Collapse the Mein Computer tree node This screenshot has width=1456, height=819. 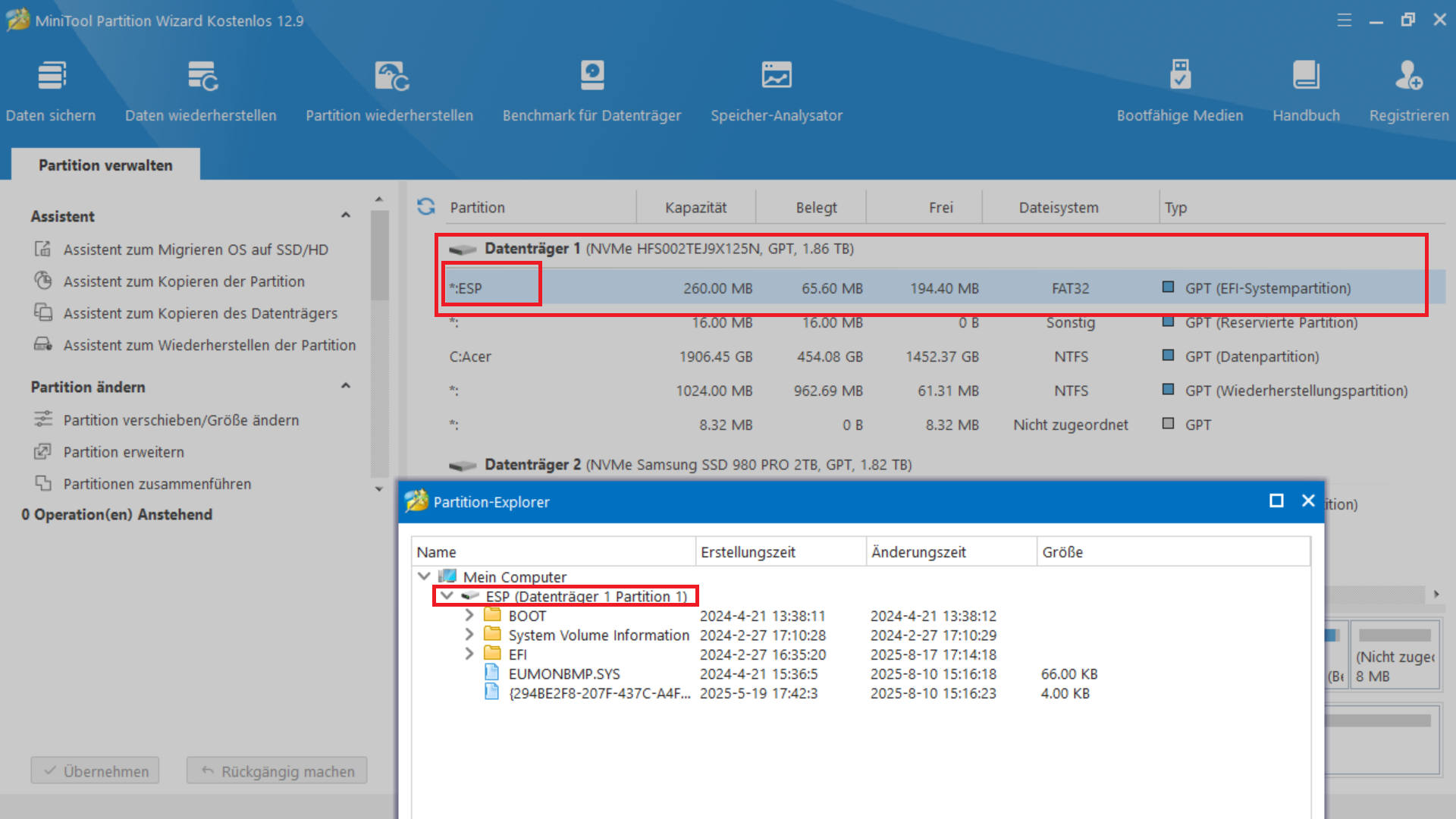coord(424,576)
